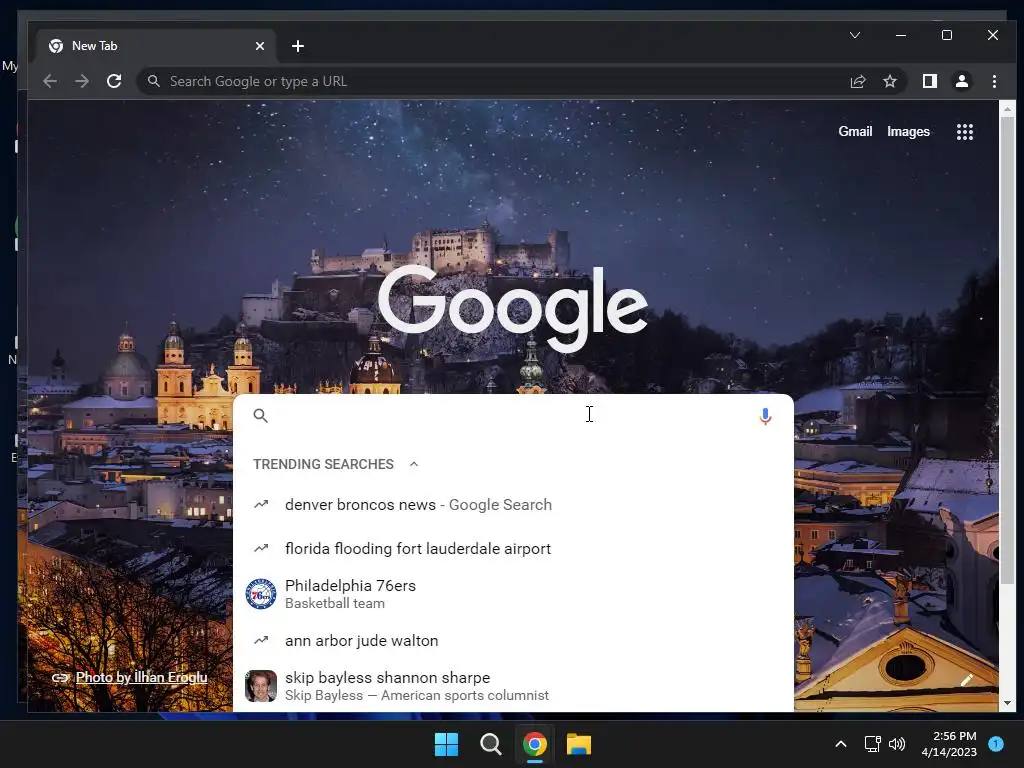Start voice search with the microphone icon
This screenshot has width=1024, height=768.
(x=765, y=416)
